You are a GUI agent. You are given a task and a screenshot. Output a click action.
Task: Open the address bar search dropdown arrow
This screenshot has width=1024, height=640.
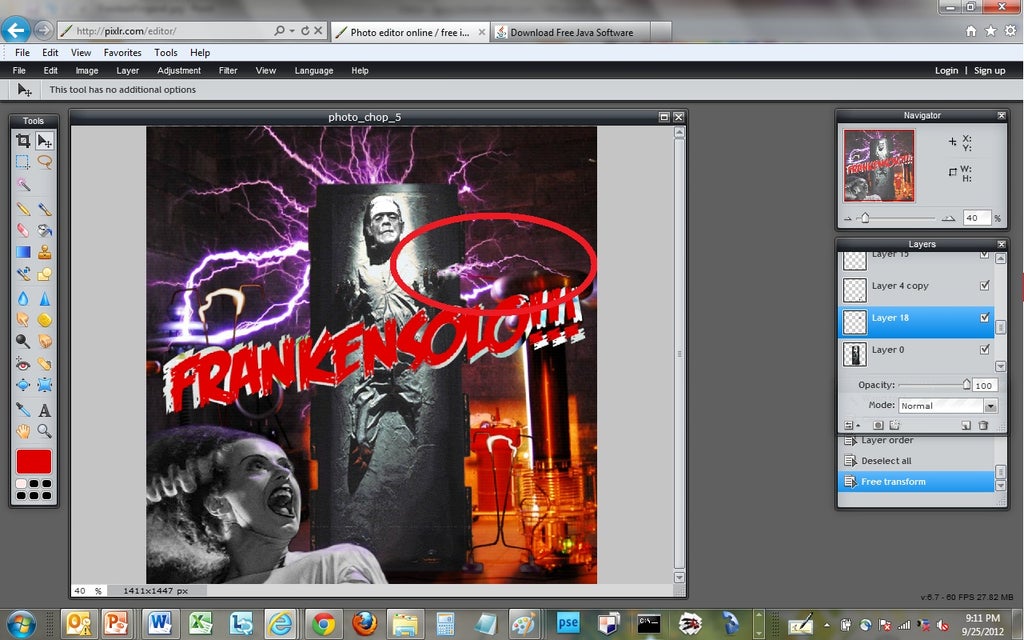click(x=291, y=31)
